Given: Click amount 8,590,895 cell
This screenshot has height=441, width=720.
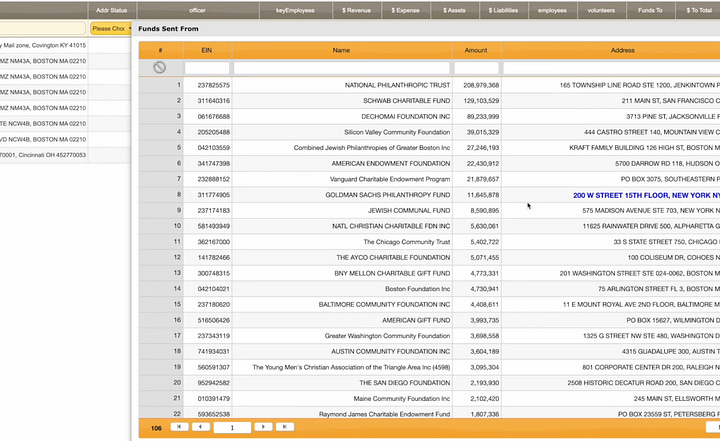Looking at the screenshot, I should point(477,210).
